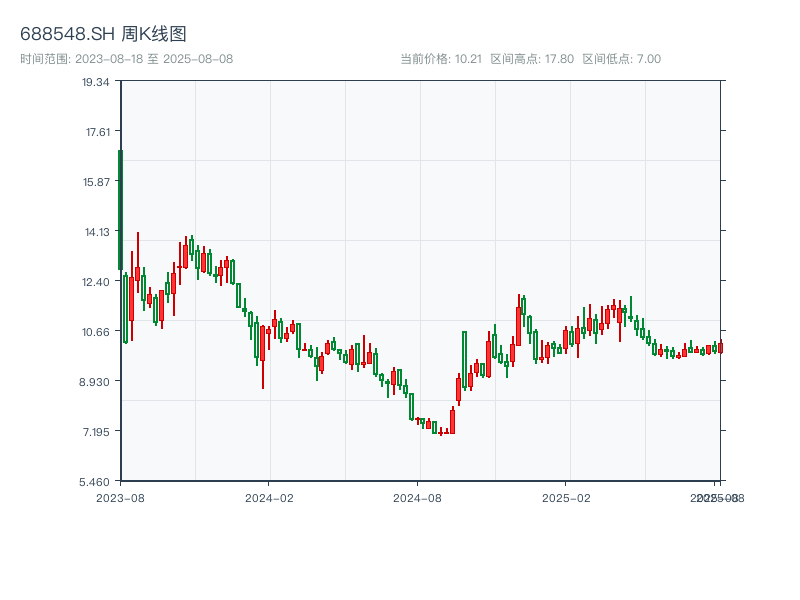This screenshot has width=800, height=600.
Task: Select the time range text 2023-08-18 至 2025-08-08
Action: coord(154,59)
